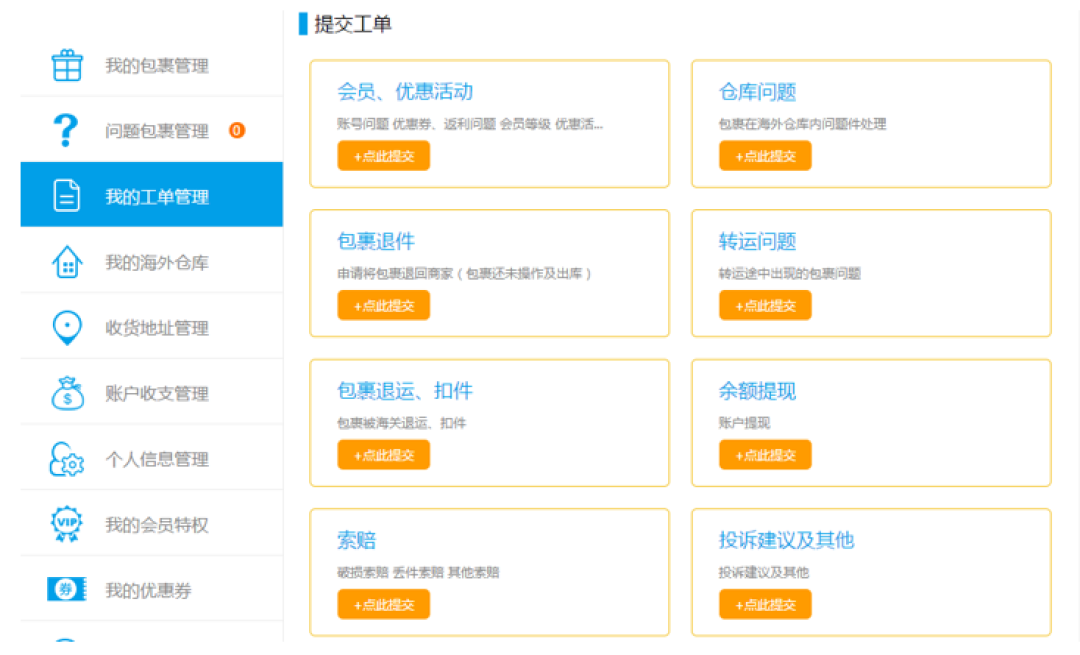The height and width of the screenshot is (655, 1080).
Task: Click 点此提交 under 投诉建议及其他
Action: 765,604
